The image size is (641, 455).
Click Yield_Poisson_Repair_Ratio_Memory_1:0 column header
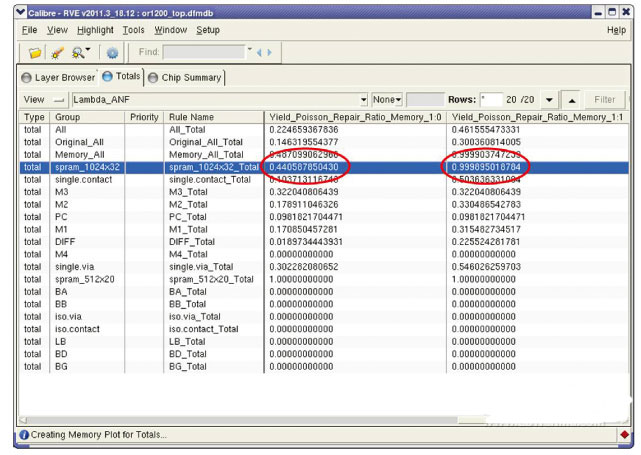click(x=355, y=117)
